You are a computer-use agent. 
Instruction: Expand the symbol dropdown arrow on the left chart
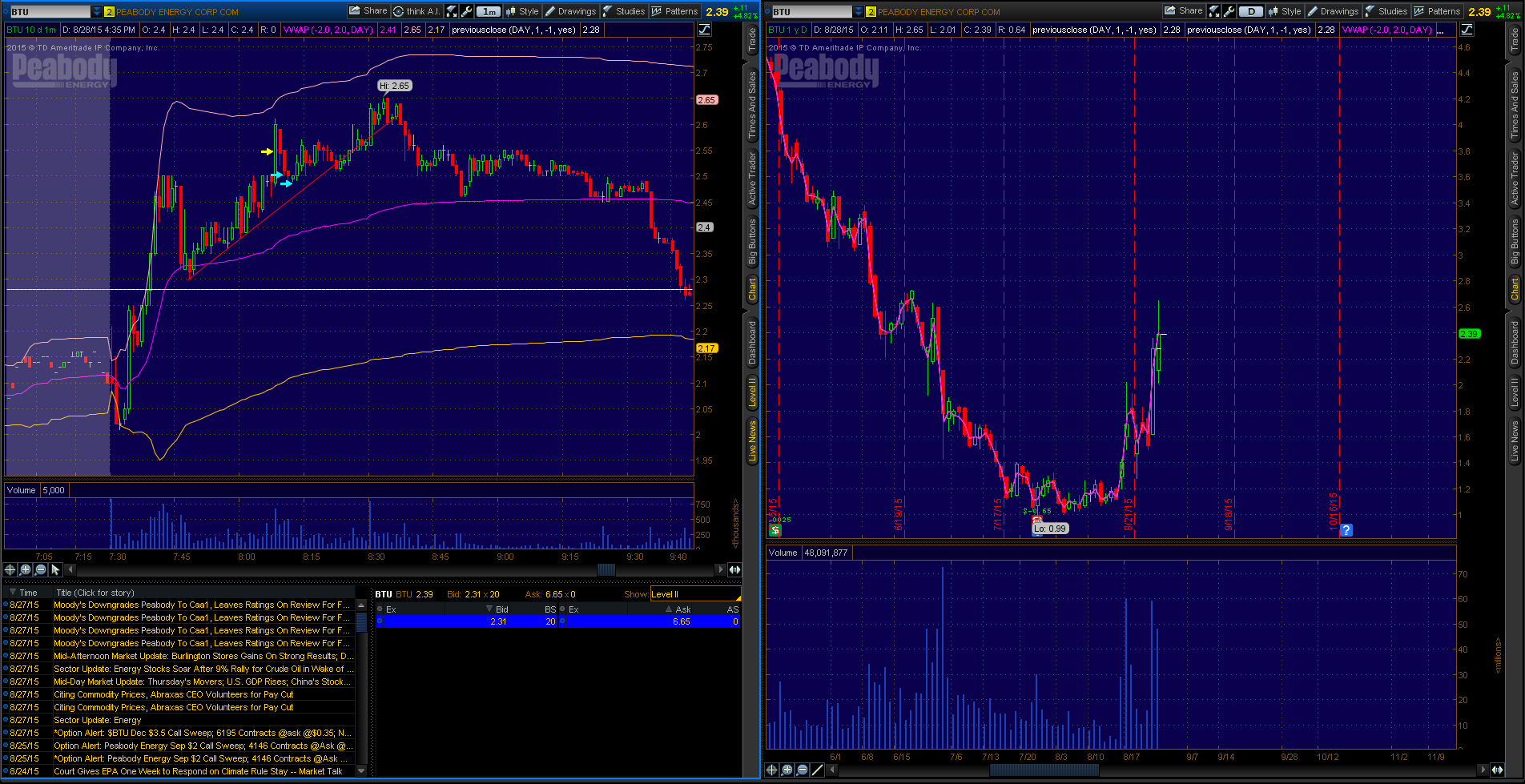(x=97, y=12)
